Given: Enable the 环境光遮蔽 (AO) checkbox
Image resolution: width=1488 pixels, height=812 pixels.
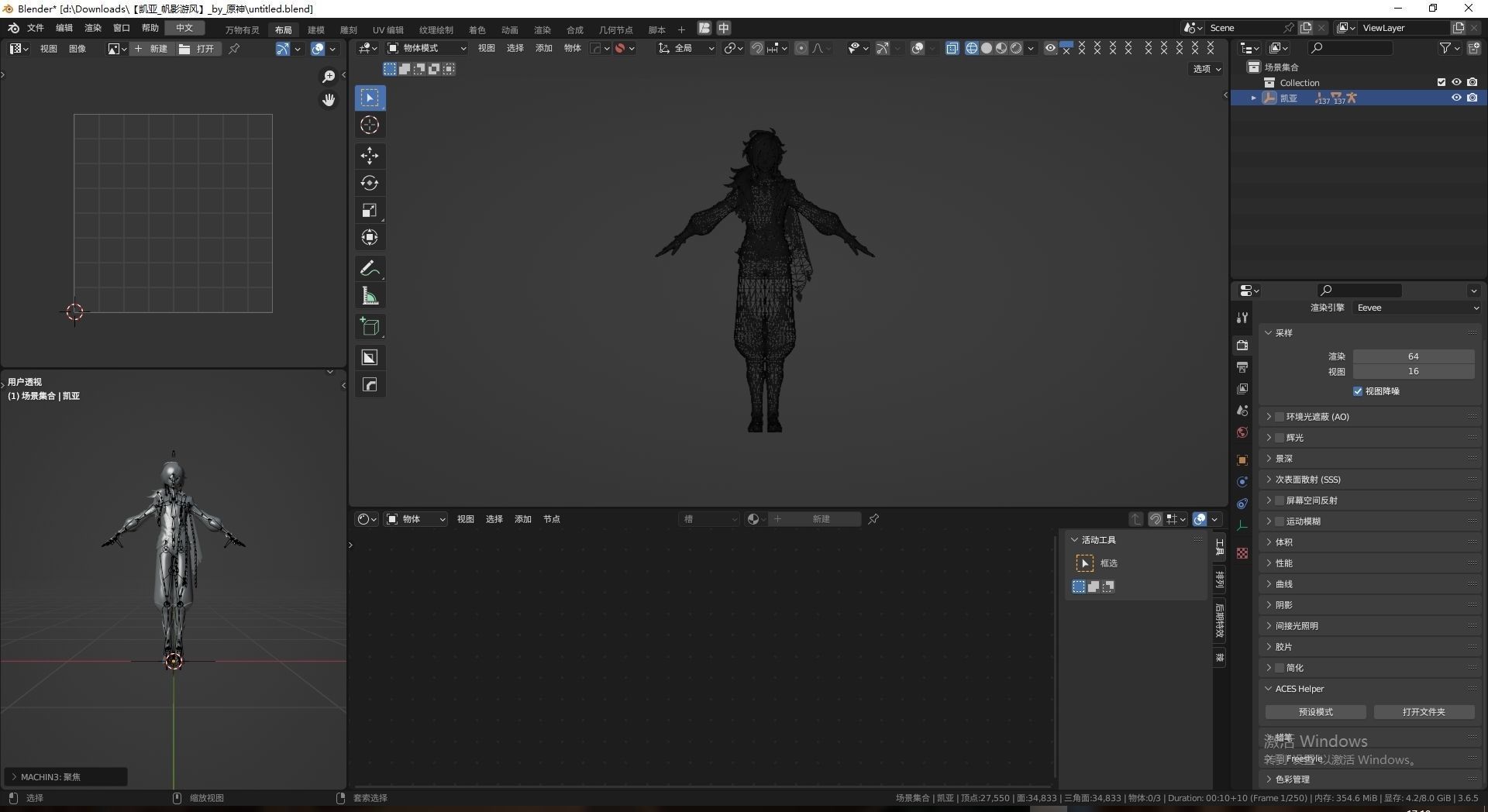Looking at the screenshot, I should (x=1280, y=417).
